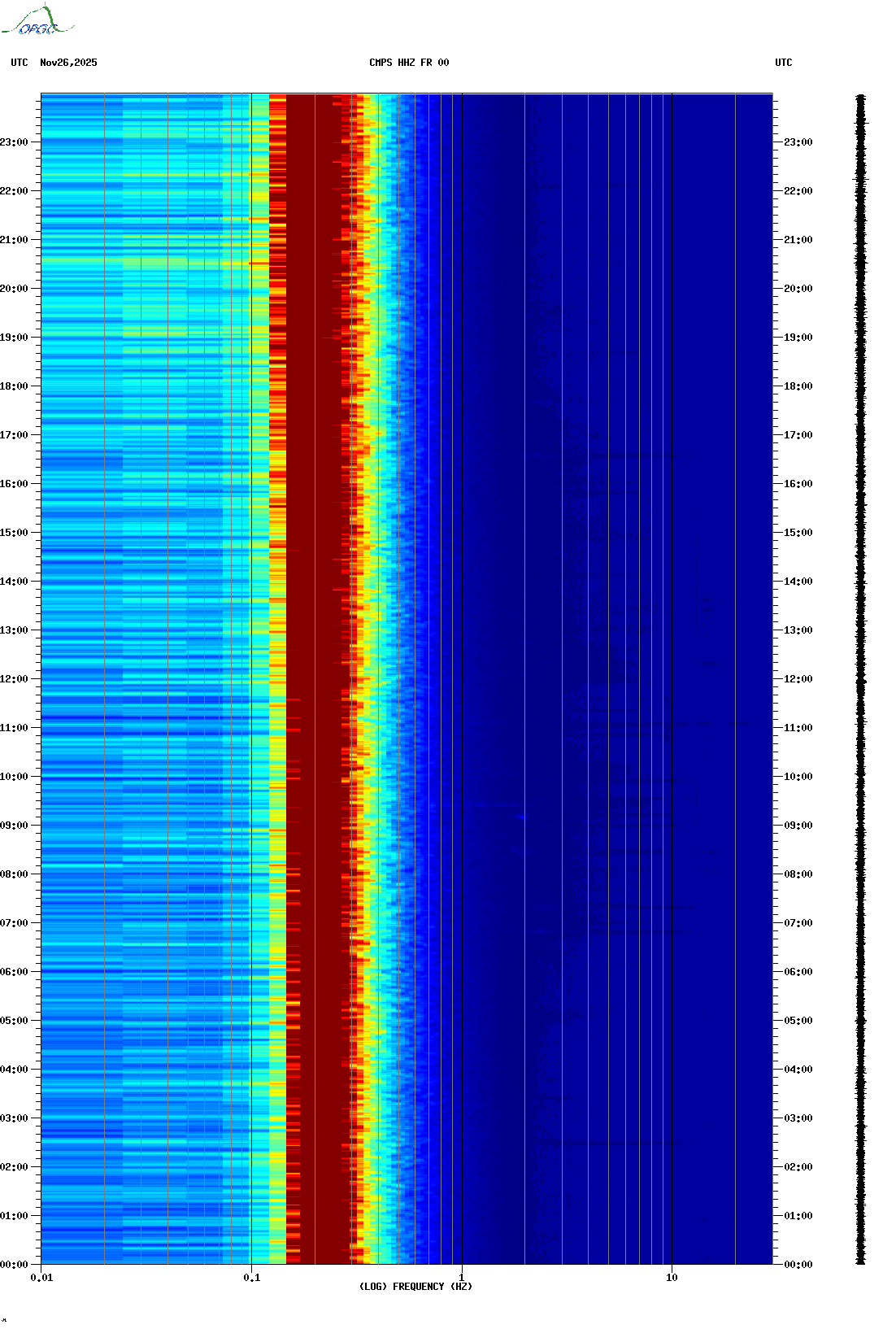
Task: Click the UTC label at top left
Action: pos(20,63)
